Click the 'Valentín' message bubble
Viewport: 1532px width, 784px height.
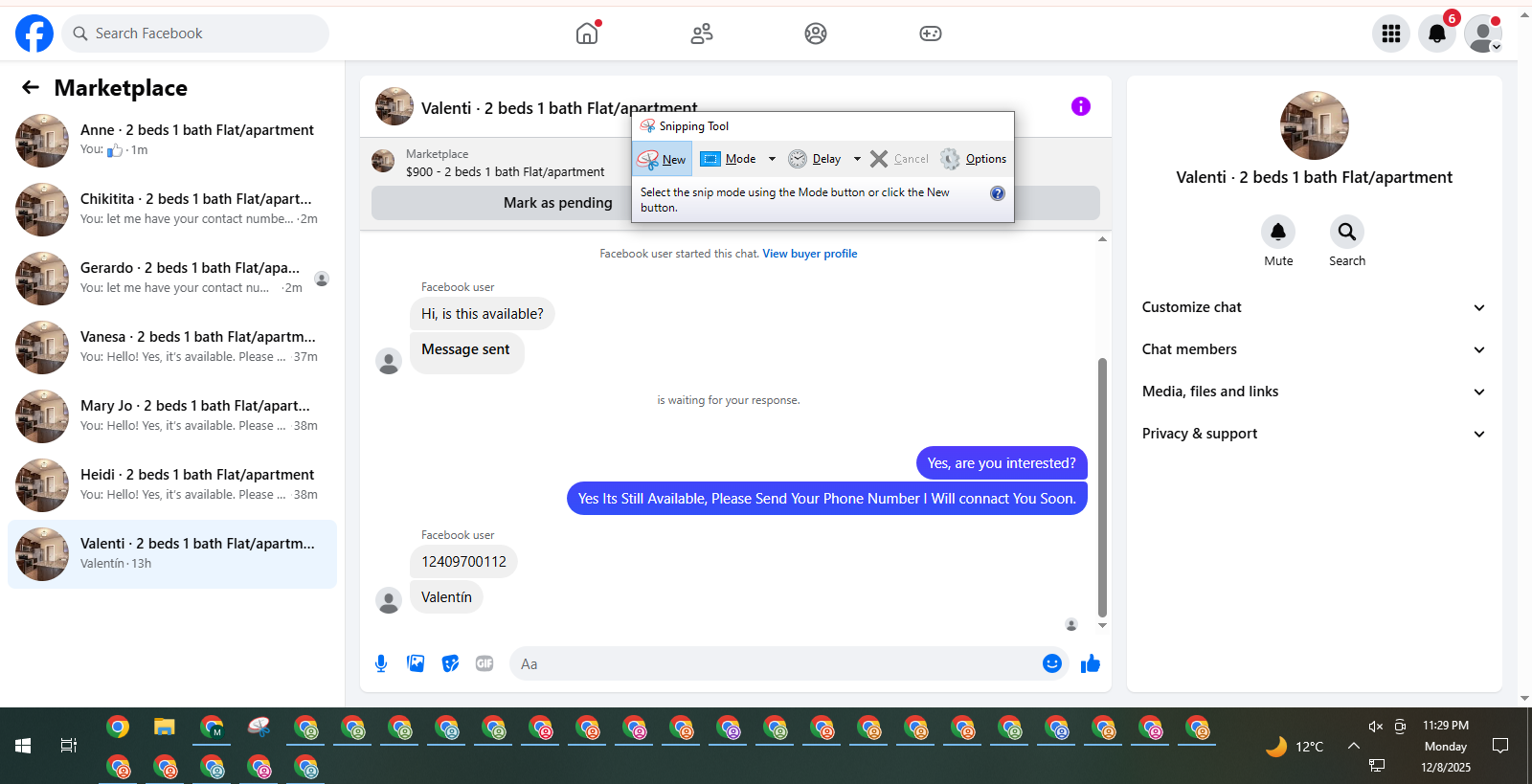click(446, 597)
